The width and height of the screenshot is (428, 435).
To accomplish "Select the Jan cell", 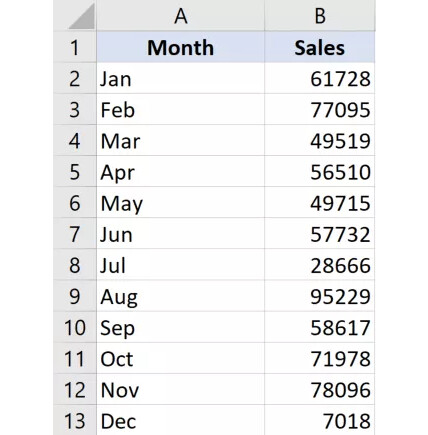I will coord(181,79).
